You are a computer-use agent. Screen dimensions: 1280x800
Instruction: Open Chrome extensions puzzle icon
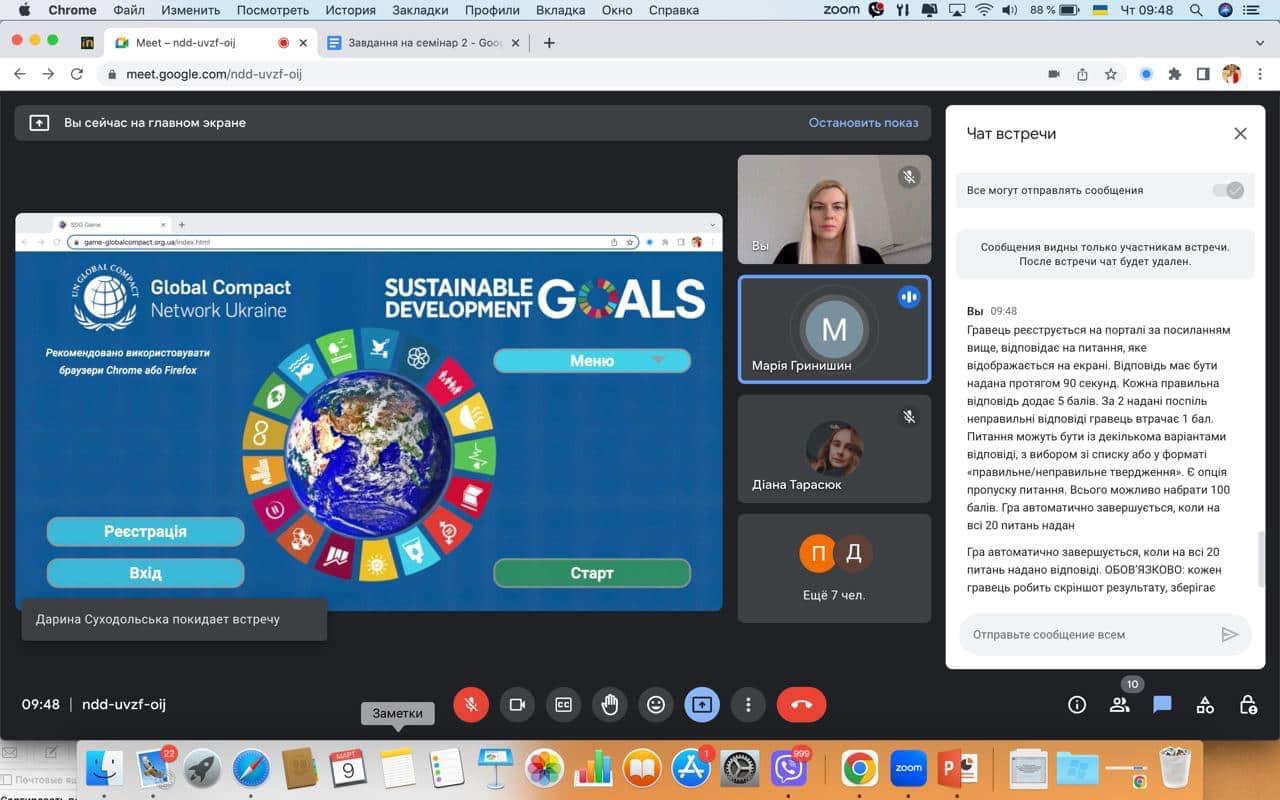click(x=1175, y=74)
